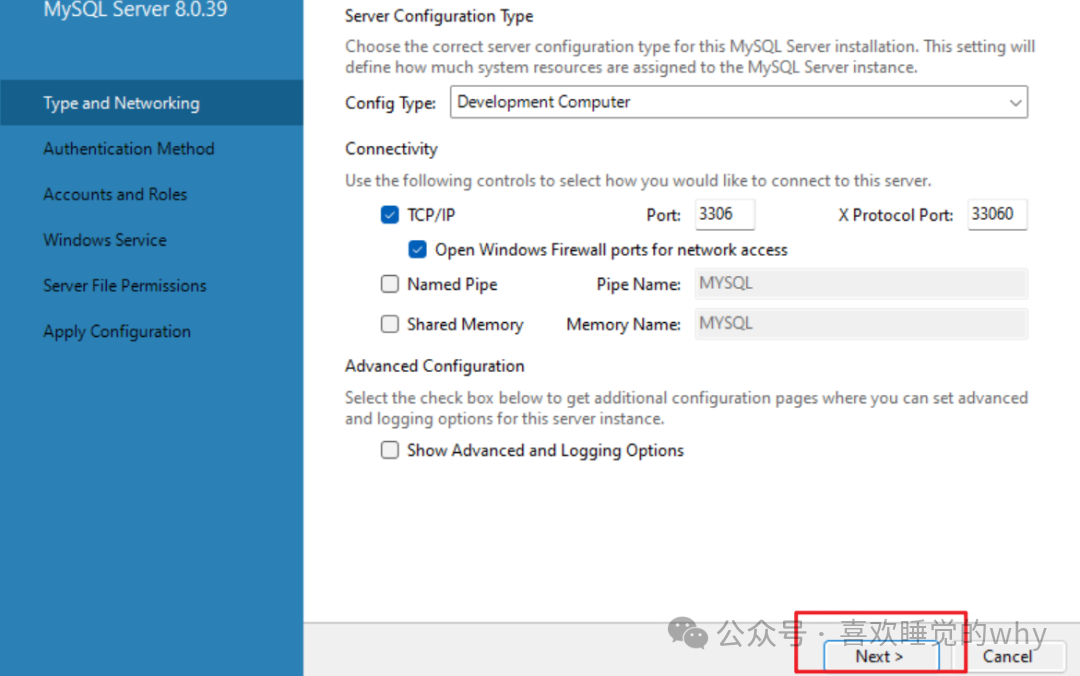Enable Show Advanced and Logging Options
1080x676 pixels.
[389, 450]
